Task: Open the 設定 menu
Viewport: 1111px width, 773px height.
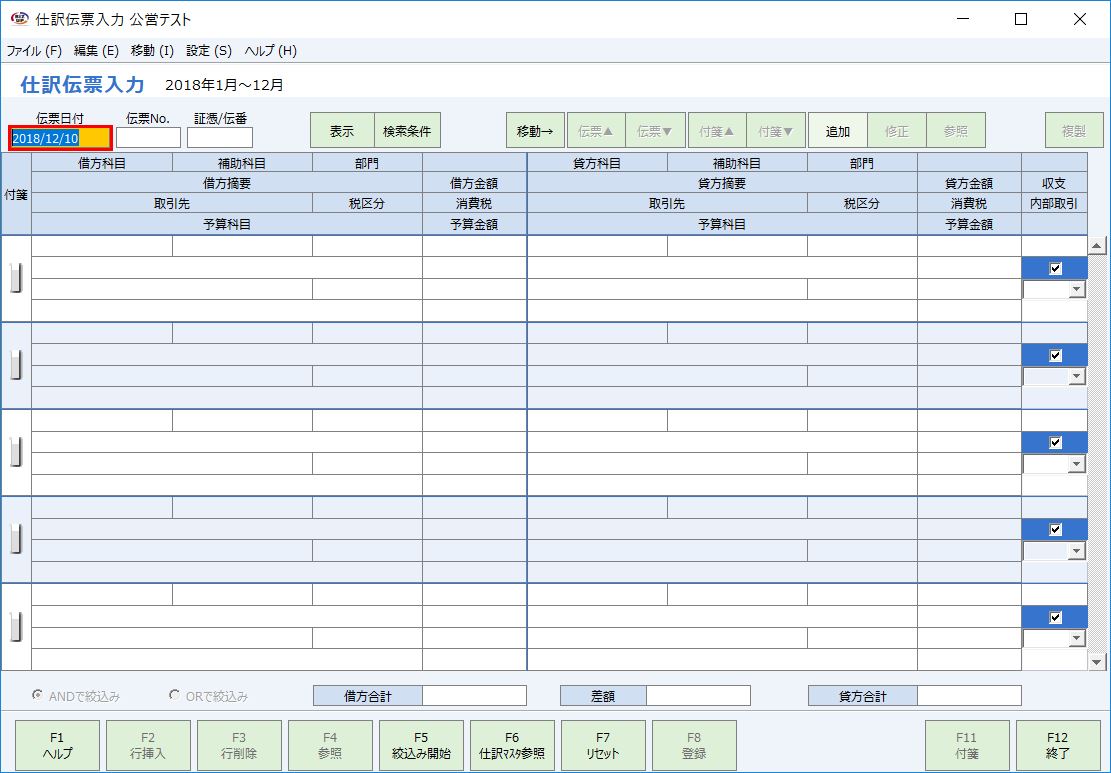Action: pos(205,50)
